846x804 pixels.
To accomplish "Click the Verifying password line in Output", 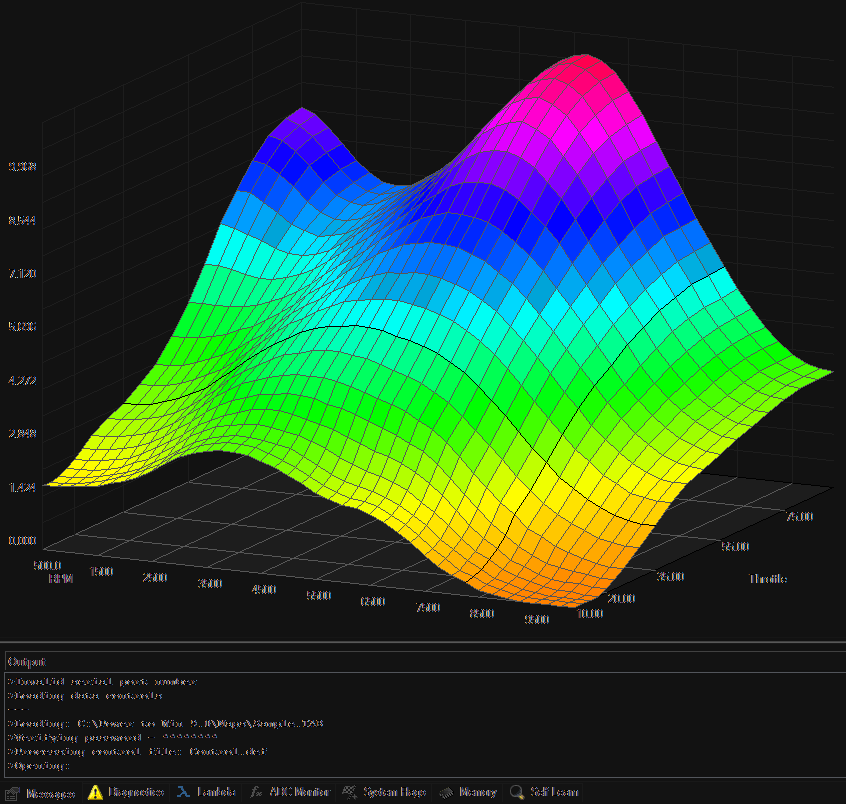I will click(x=112, y=736).
